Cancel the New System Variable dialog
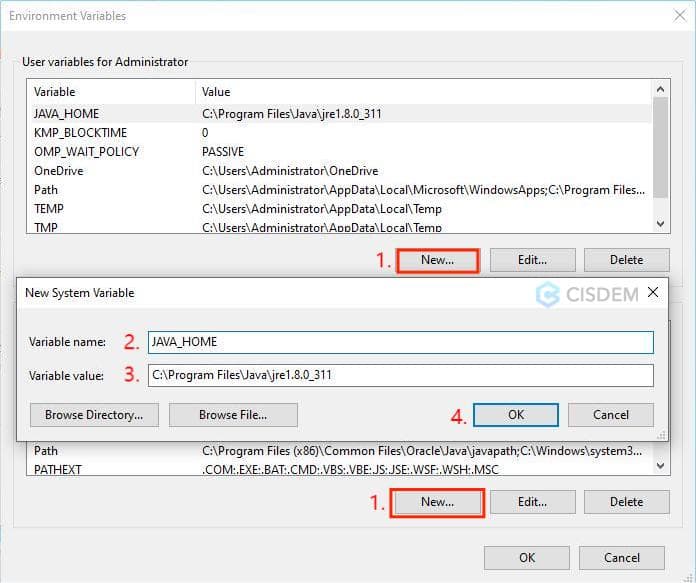This screenshot has width=696, height=583. coord(610,414)
